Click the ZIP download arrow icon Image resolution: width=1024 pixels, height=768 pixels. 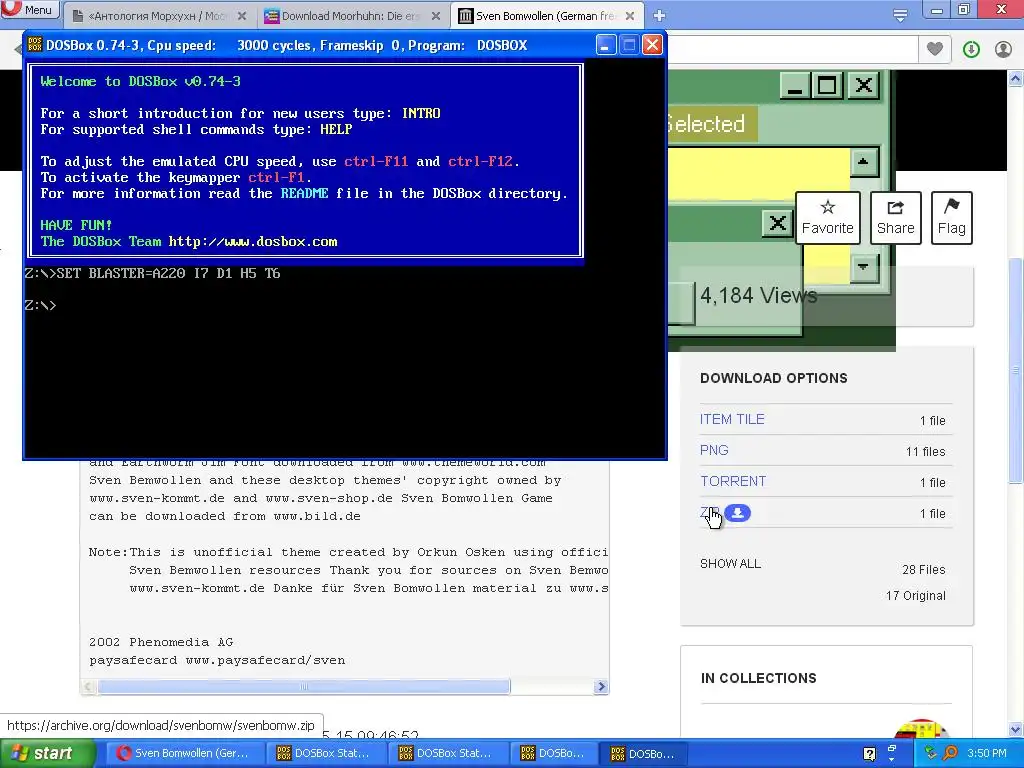pos(737,513)
